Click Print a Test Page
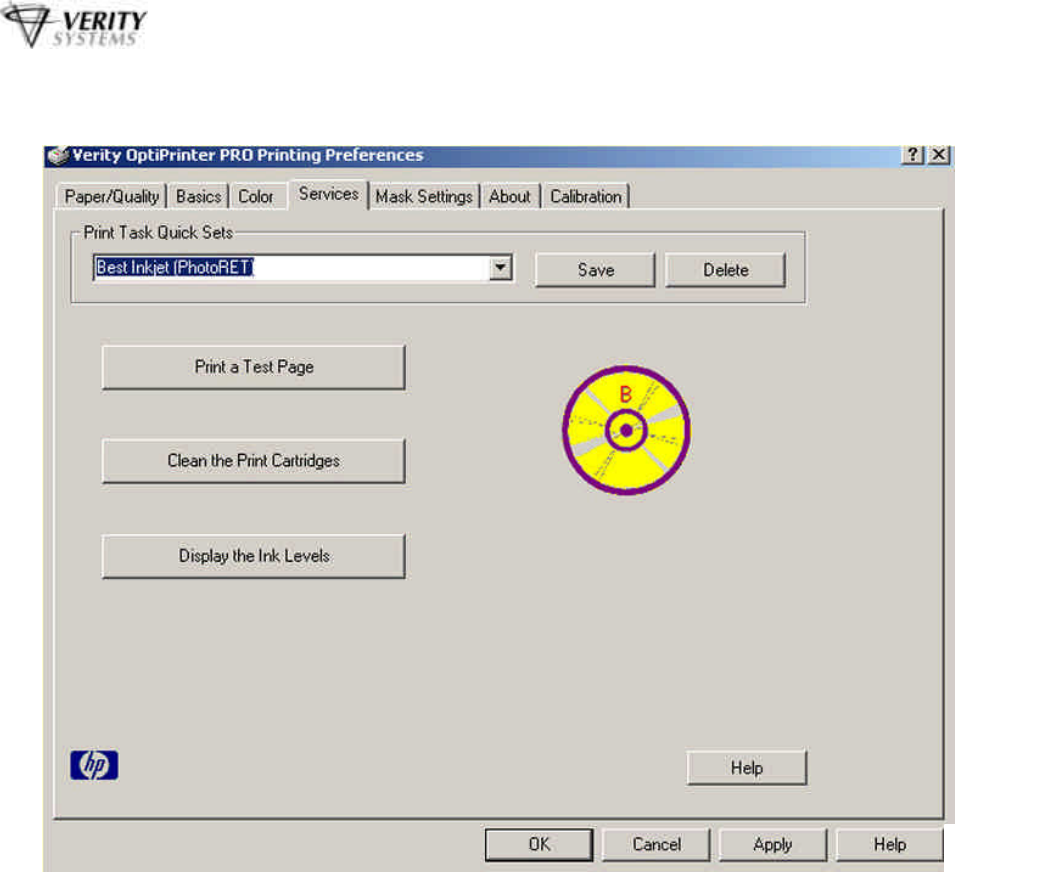 (x=254, y=367)
